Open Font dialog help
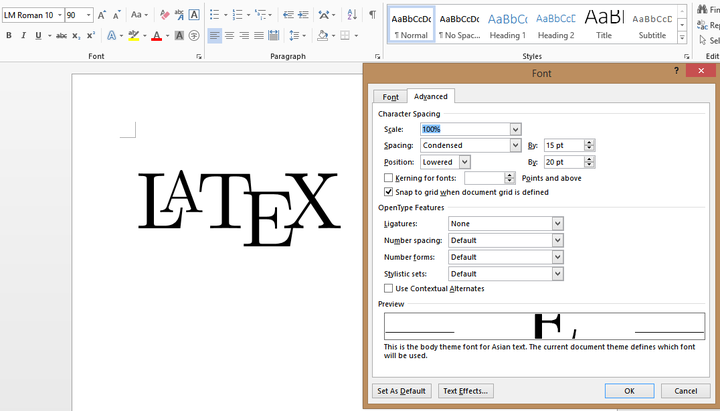Viewport: 720px width, 411px height. pos(676,71)
